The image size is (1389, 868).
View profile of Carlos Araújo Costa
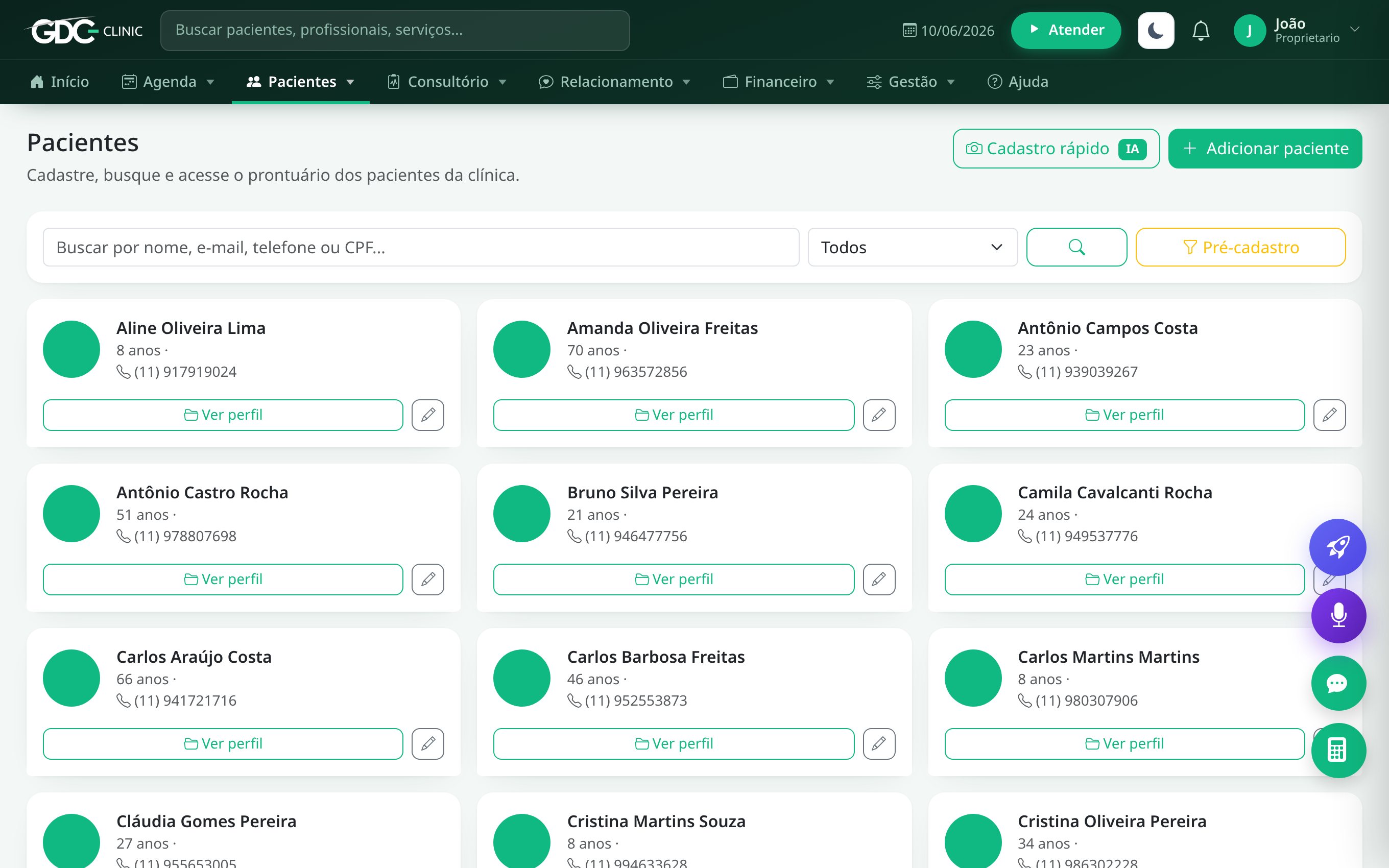(223, 743)
